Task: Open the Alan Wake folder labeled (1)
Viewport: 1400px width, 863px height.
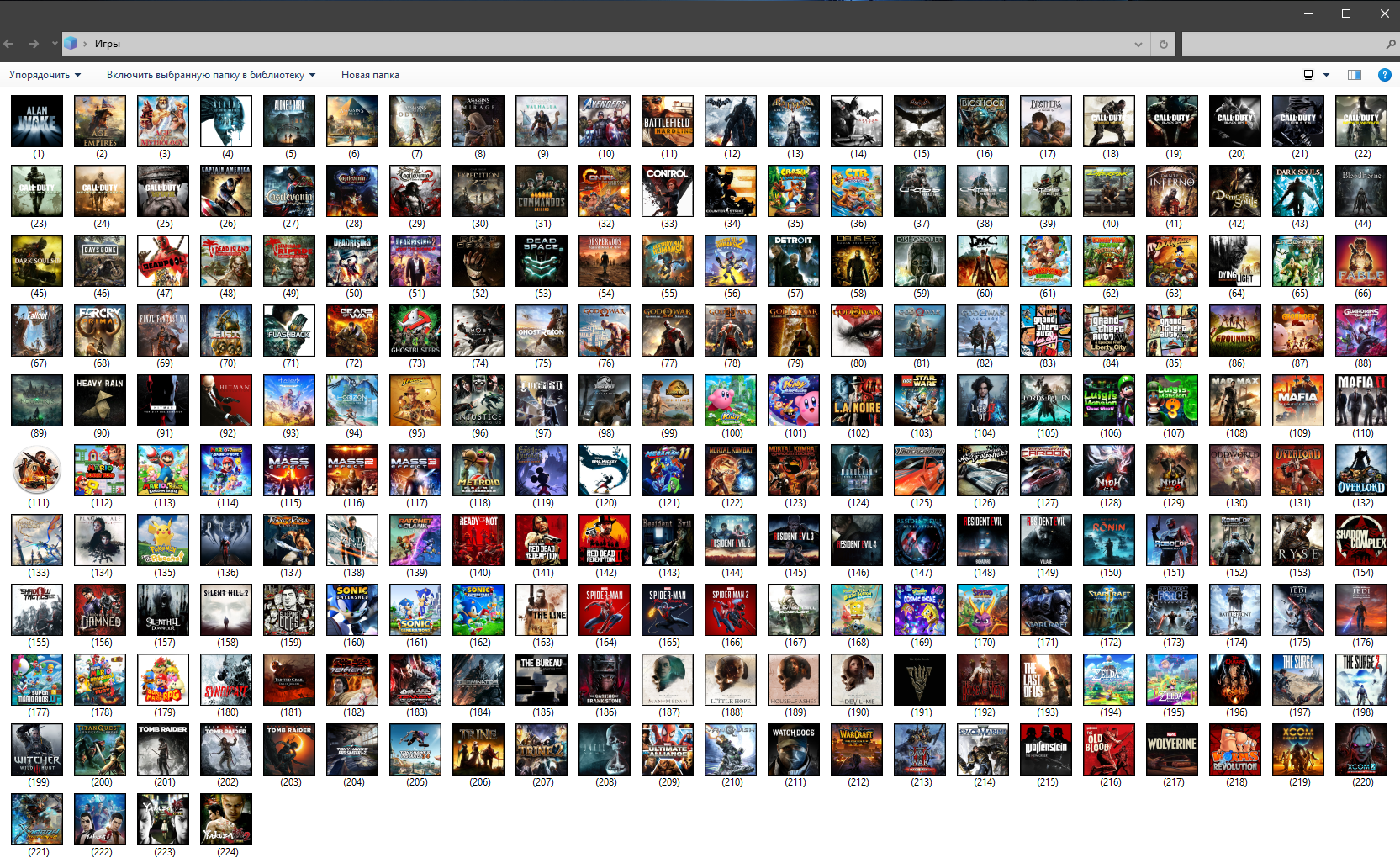Action: click(37, 121)
